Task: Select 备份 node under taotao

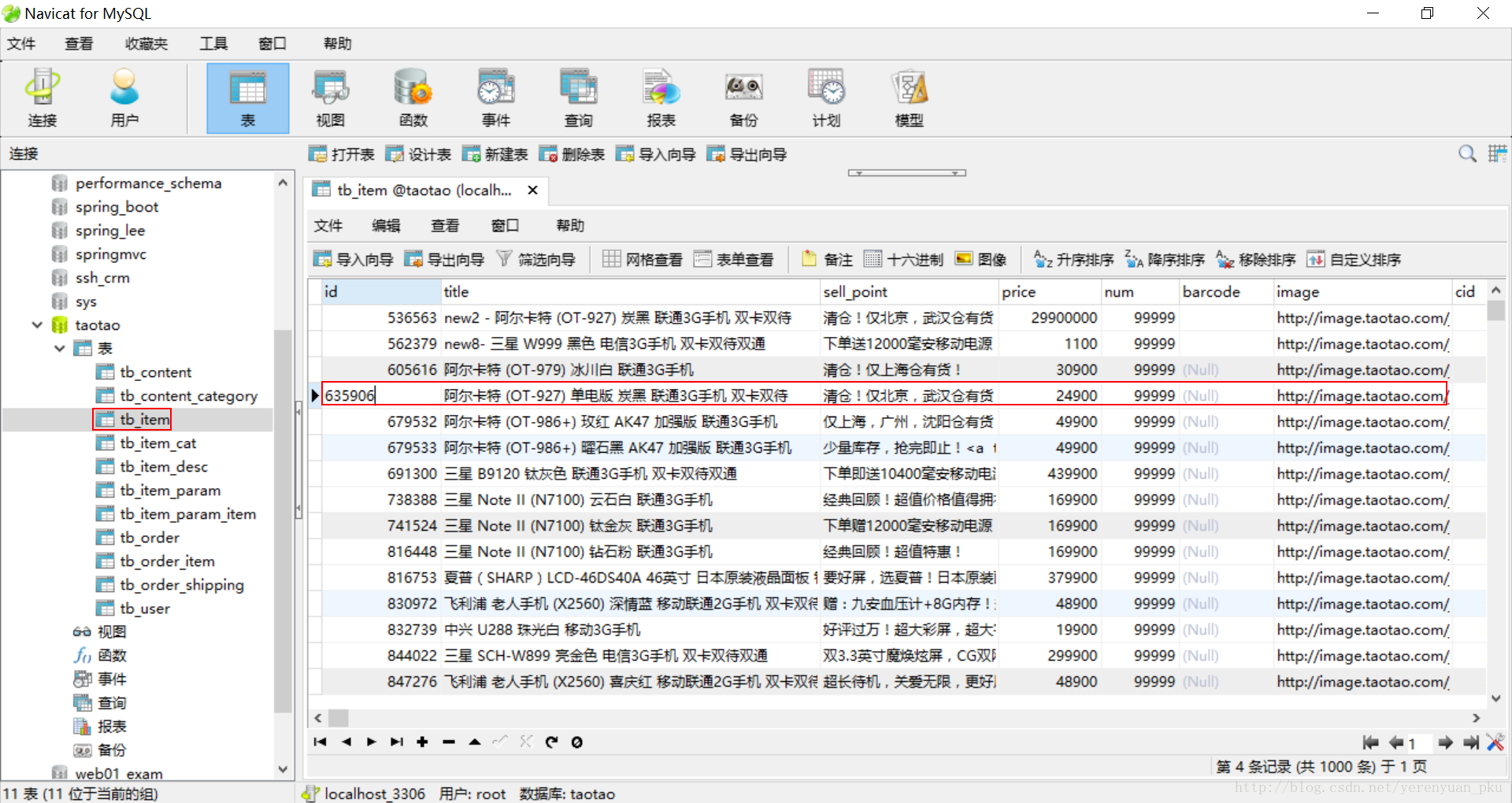Action: pyautogui.click(x=111, y=749)
